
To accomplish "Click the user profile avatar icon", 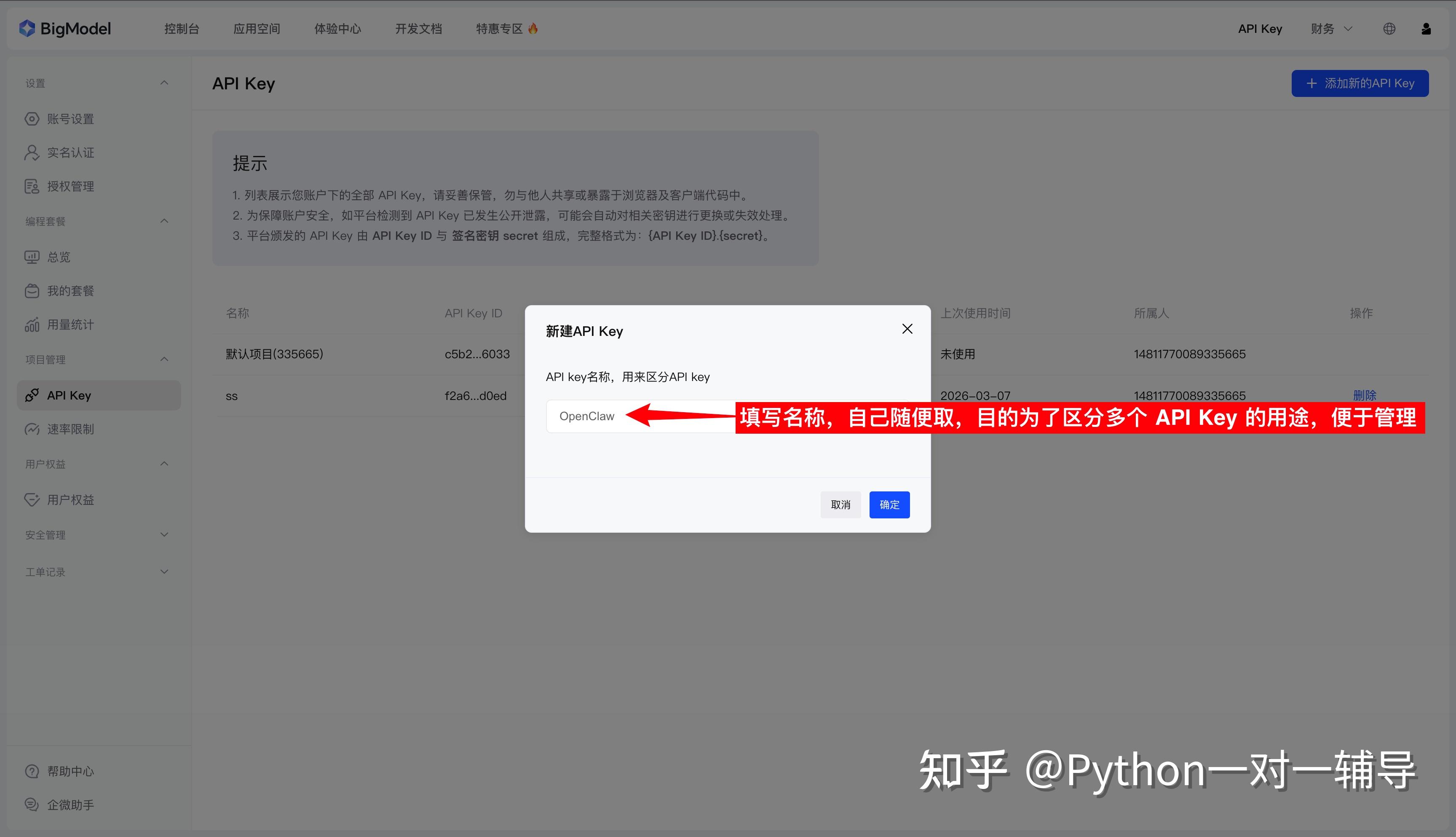I will click(1426, 29).
